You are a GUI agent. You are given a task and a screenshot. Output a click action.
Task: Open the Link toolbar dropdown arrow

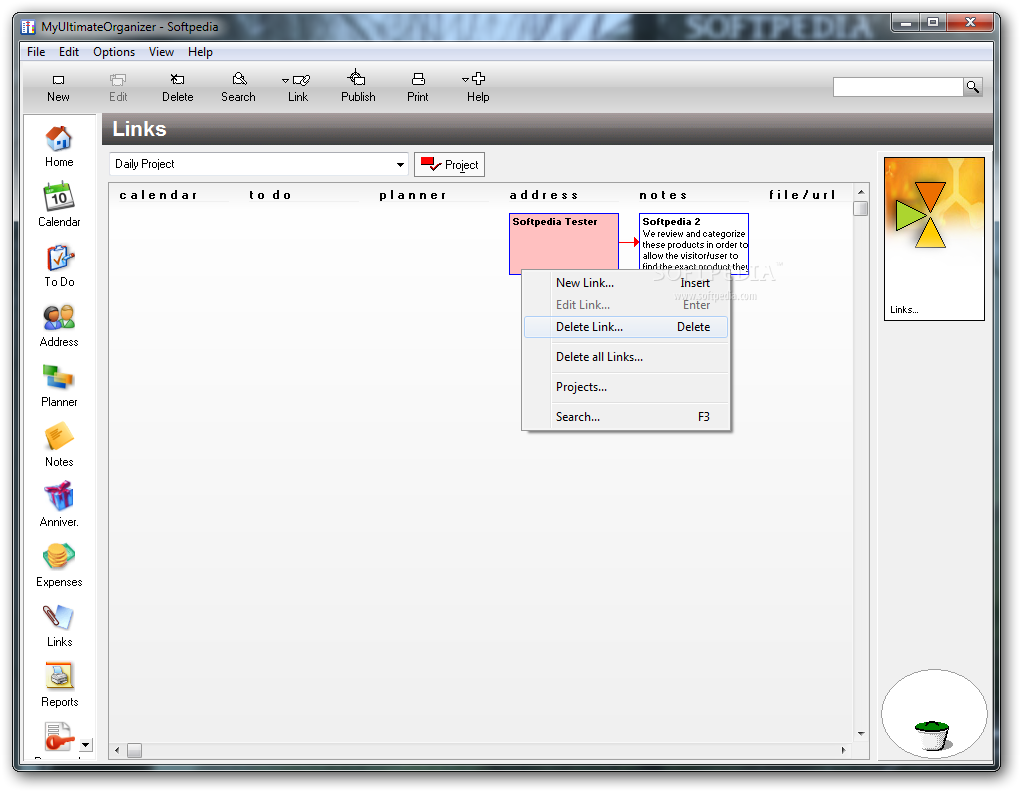pyautogui.click(x=285, y=80)
